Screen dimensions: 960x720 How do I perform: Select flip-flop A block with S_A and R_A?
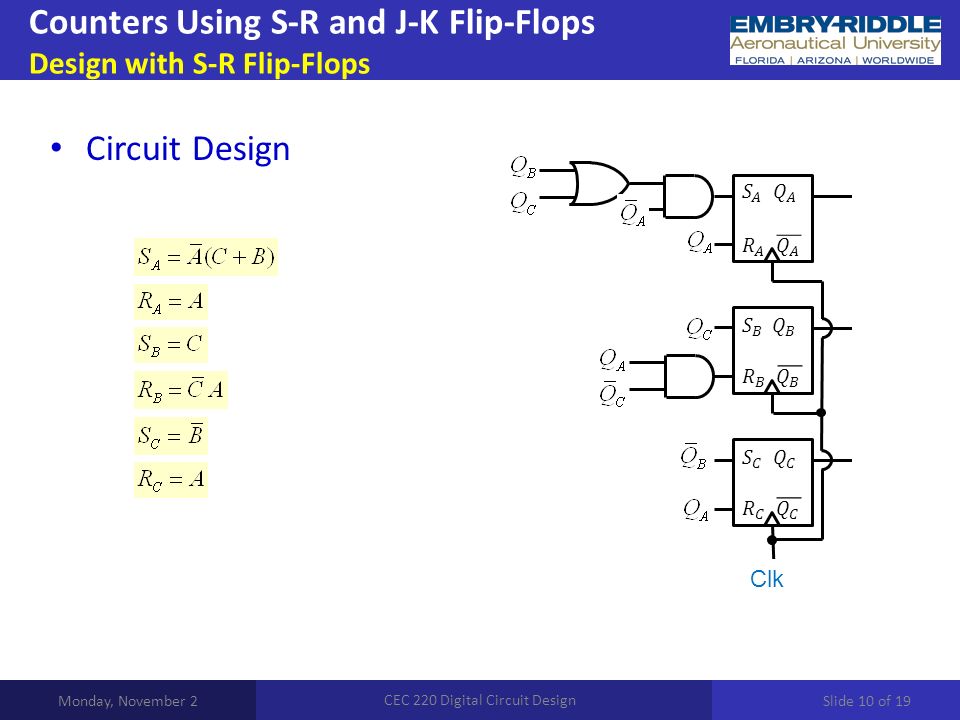click(773, 219)
